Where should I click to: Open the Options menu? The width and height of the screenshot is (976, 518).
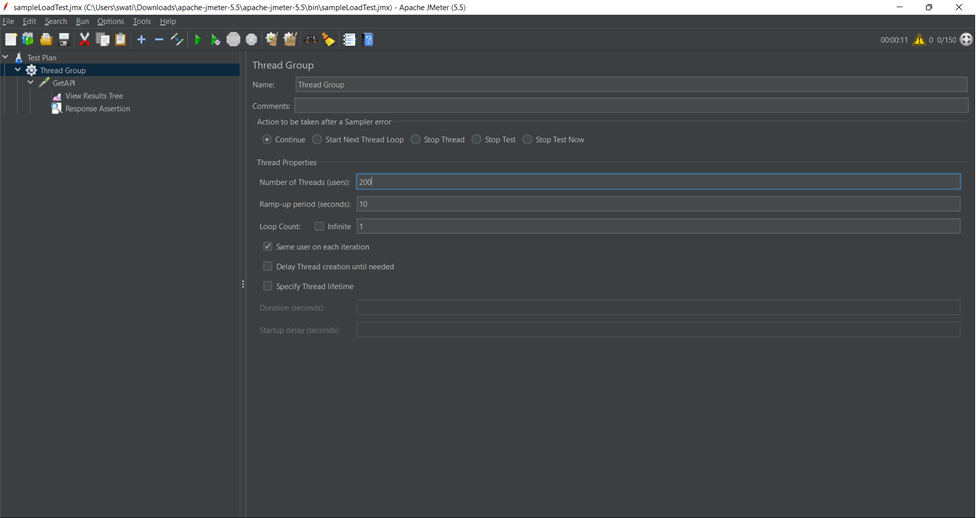coord(110,21)
